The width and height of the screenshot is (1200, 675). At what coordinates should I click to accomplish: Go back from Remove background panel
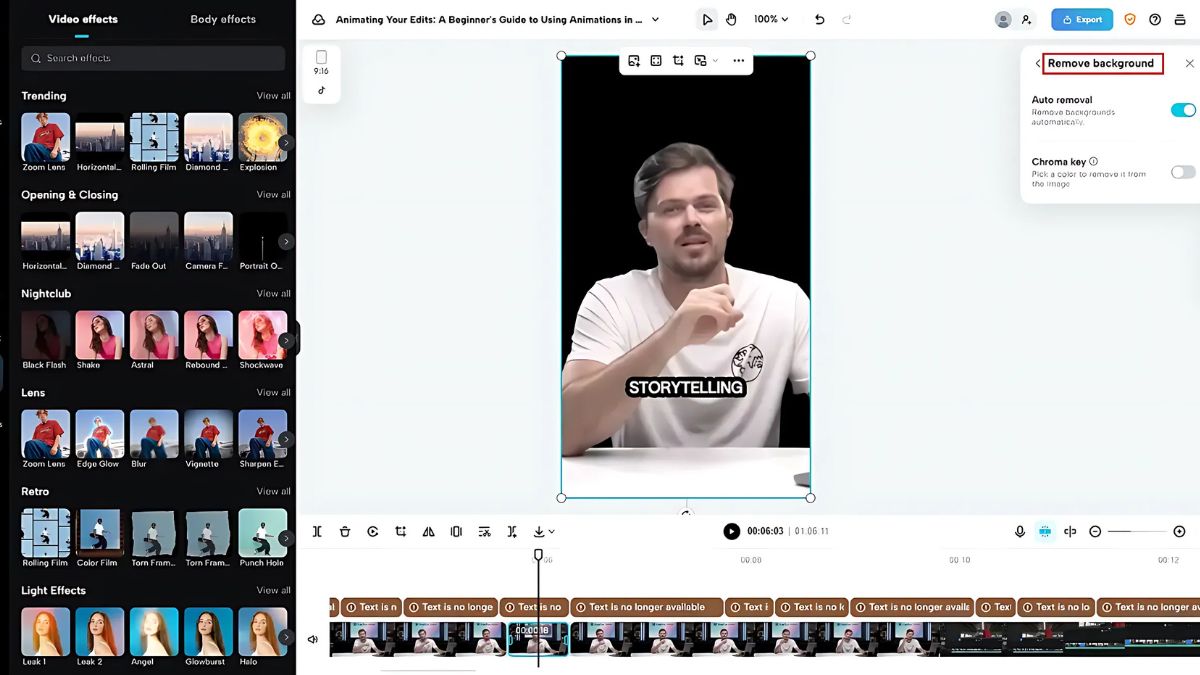[1037, 63]
